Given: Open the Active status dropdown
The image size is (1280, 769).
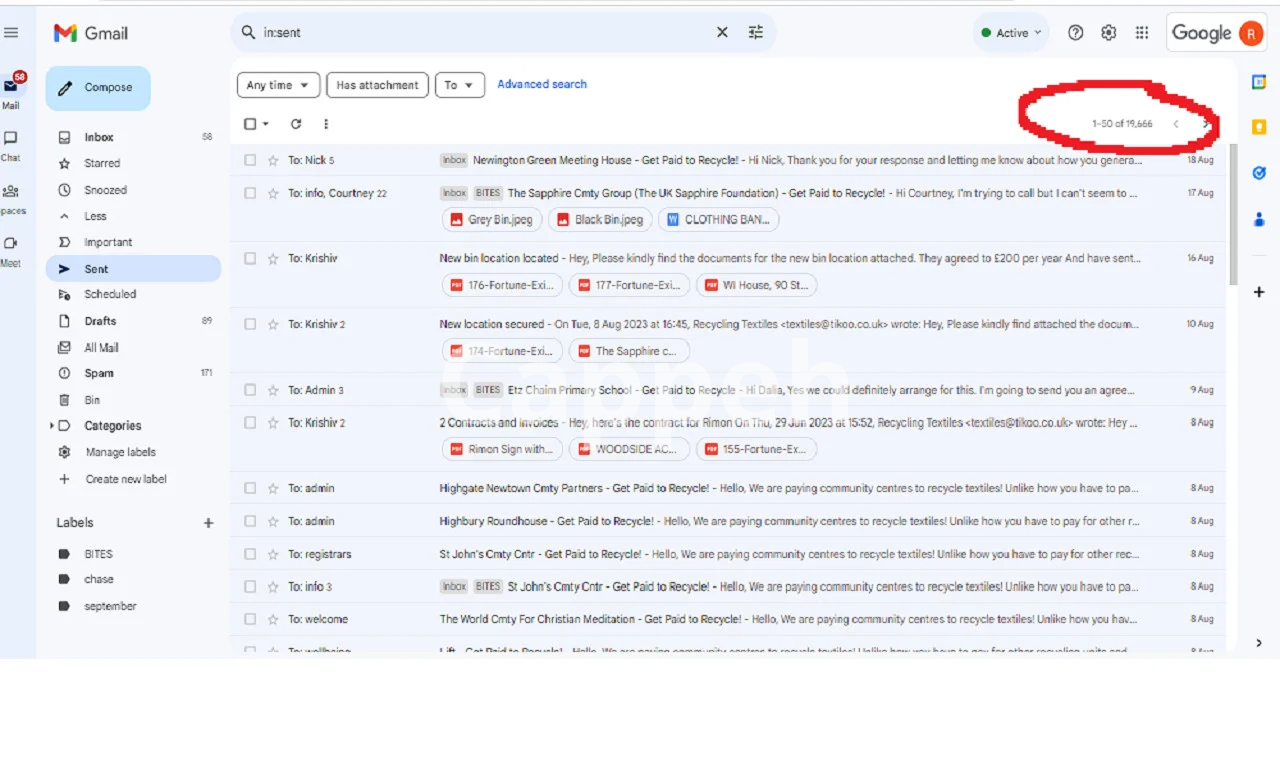Looking at the screenshot, I should [x=1012, y=33].
